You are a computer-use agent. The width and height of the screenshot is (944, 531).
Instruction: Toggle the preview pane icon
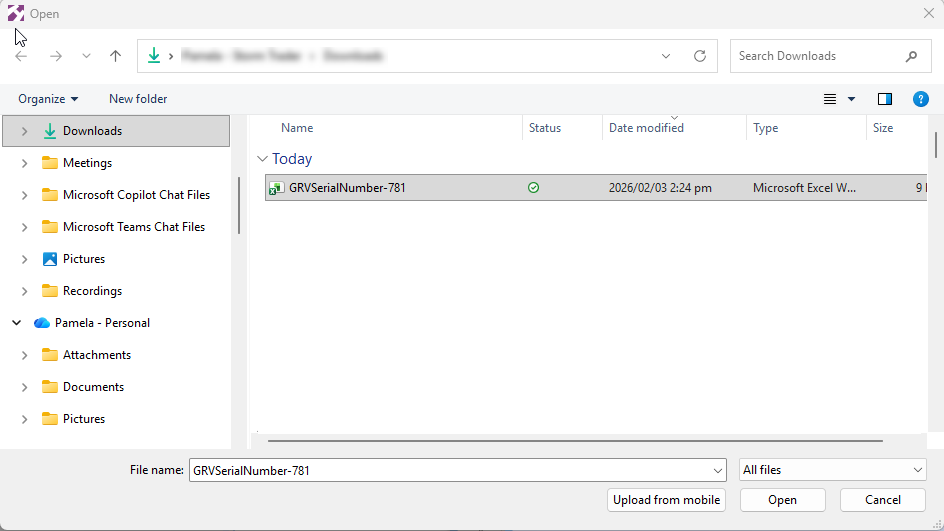884,99
